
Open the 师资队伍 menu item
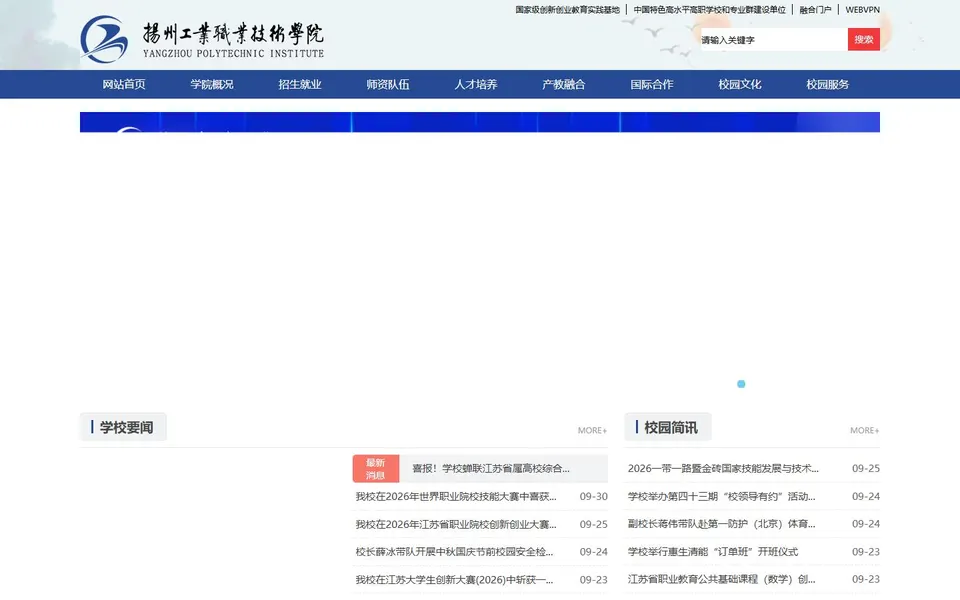click(388, 84)
